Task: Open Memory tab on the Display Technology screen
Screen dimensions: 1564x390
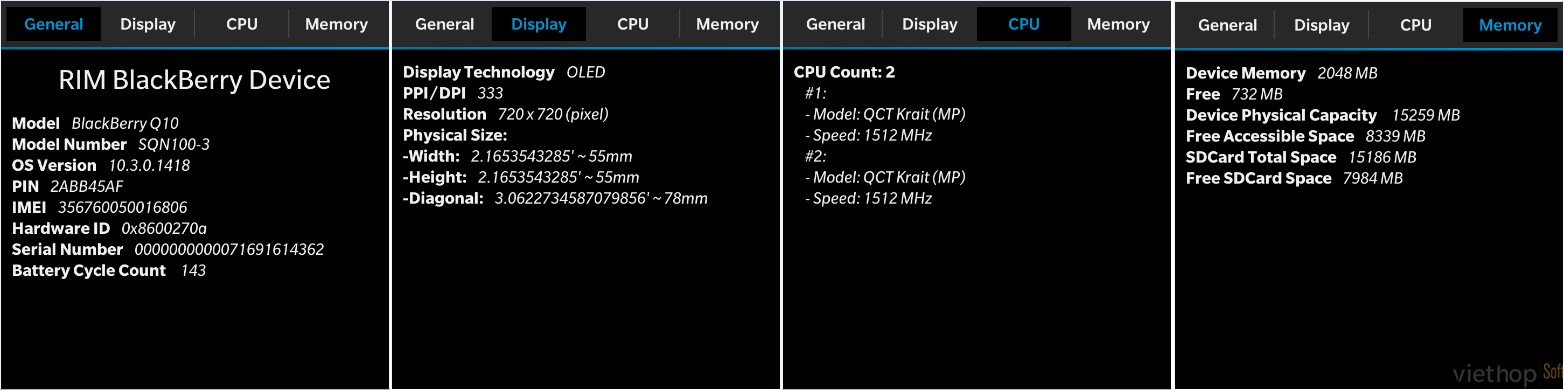Action: [x=727, y=24]
